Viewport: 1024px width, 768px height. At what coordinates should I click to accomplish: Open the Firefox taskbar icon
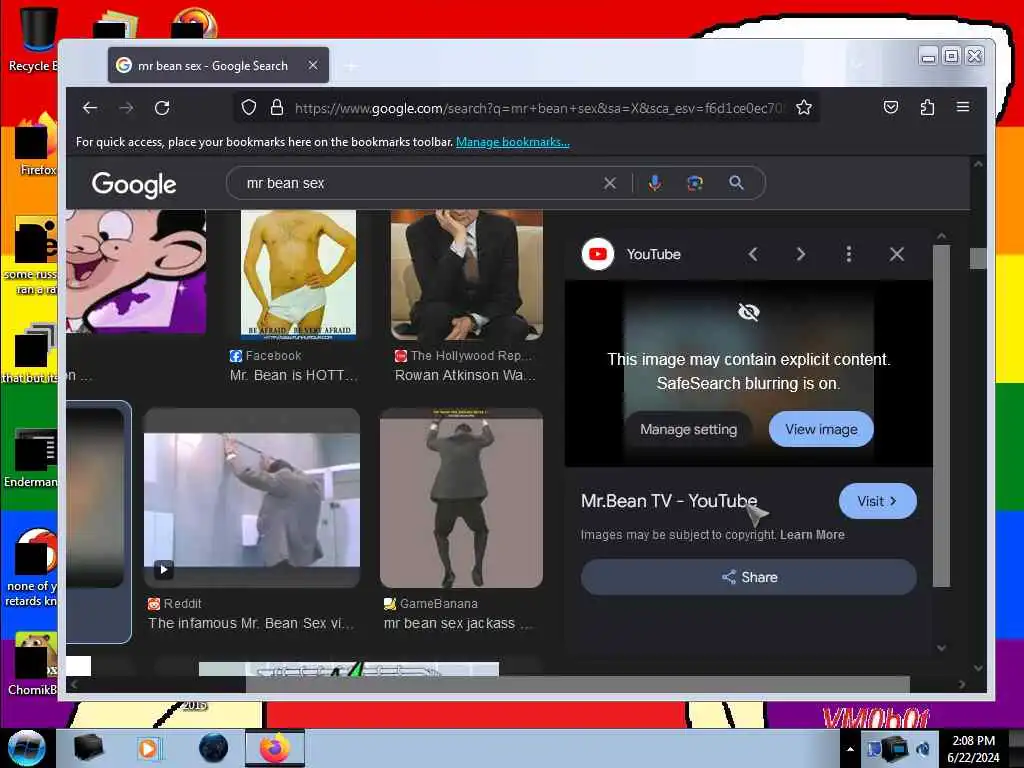coord(275,748)
